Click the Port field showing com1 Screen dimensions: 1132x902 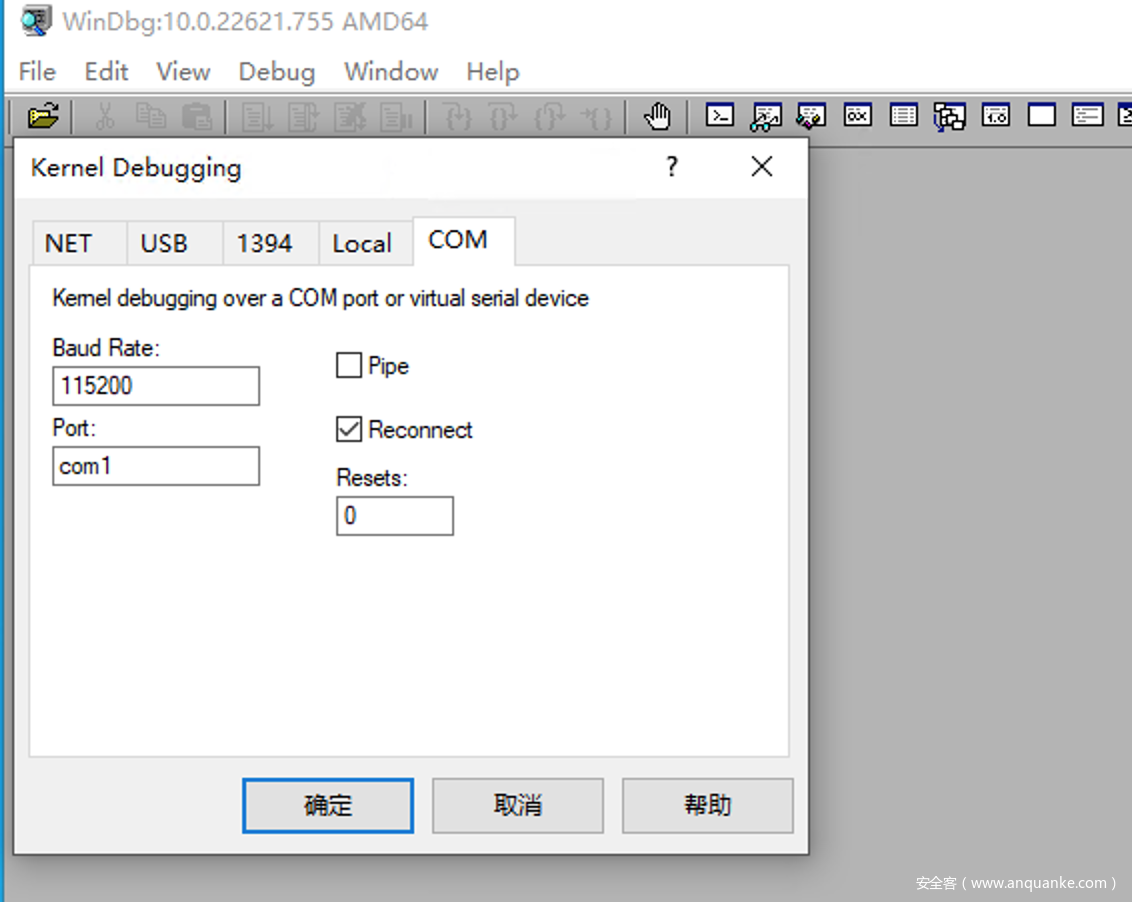click(x=156, y=466)
